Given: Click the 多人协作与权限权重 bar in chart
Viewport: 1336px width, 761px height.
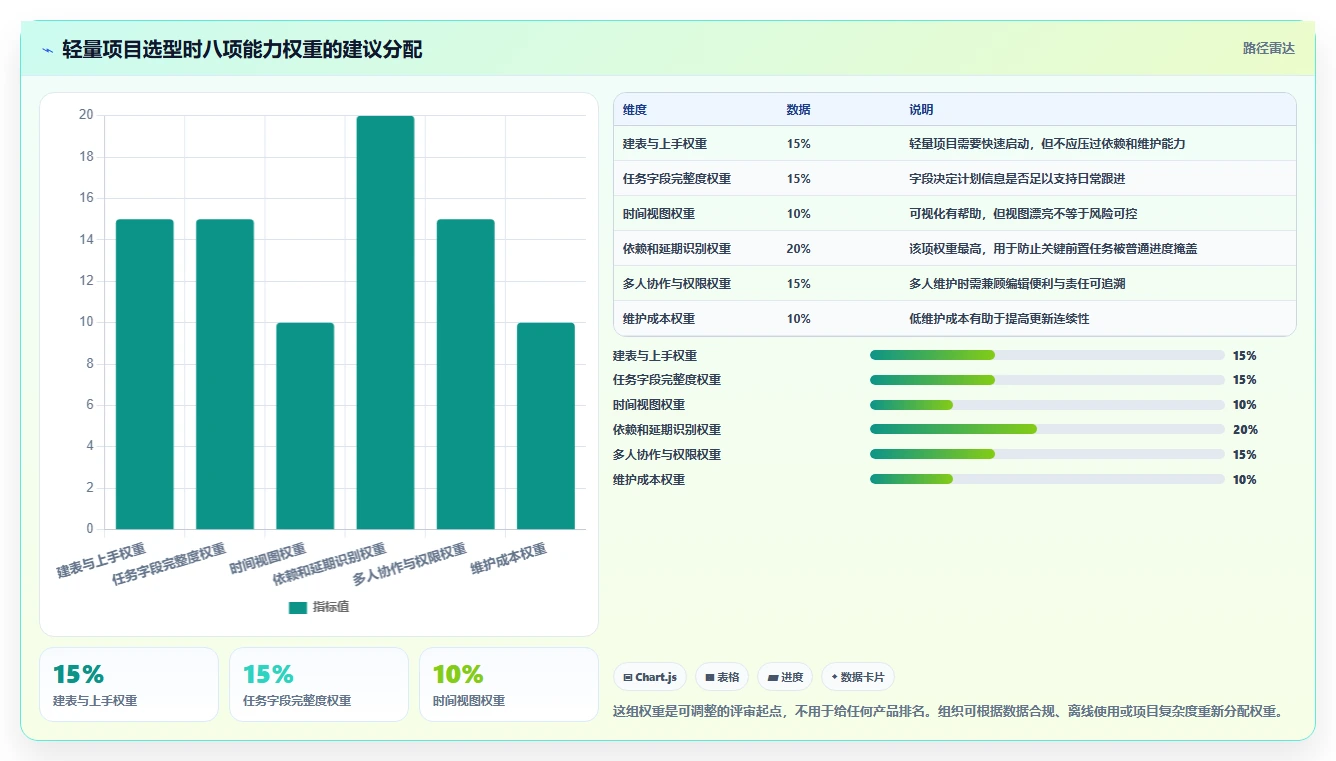Looking at the screenshot, I should click(466, 374).
